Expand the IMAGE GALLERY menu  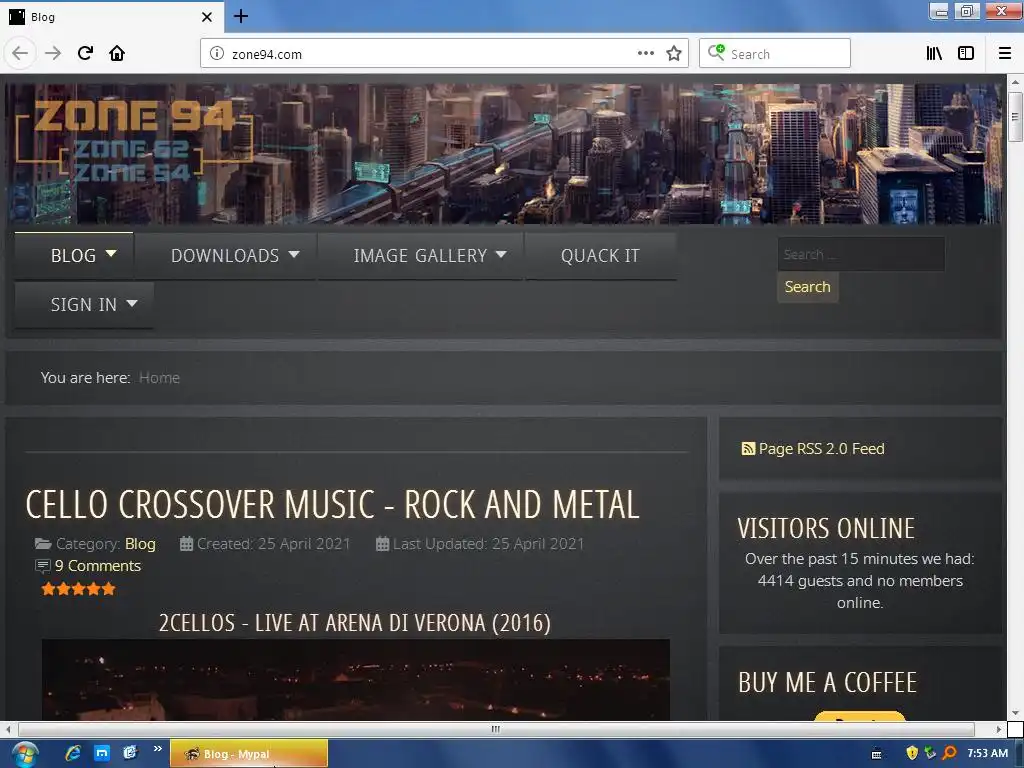pyautogui.click(x=421, y=255)
